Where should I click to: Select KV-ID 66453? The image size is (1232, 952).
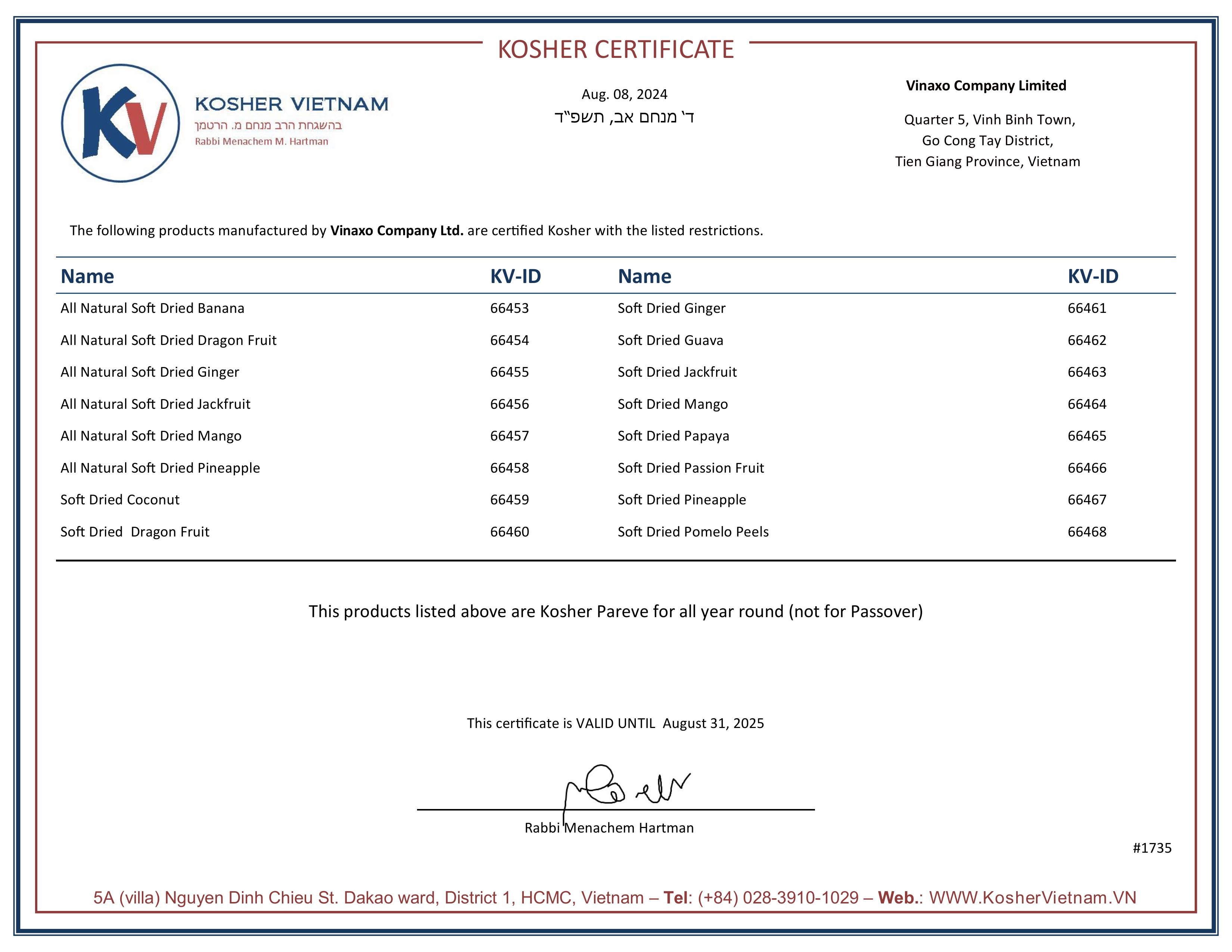click(509, 308)
